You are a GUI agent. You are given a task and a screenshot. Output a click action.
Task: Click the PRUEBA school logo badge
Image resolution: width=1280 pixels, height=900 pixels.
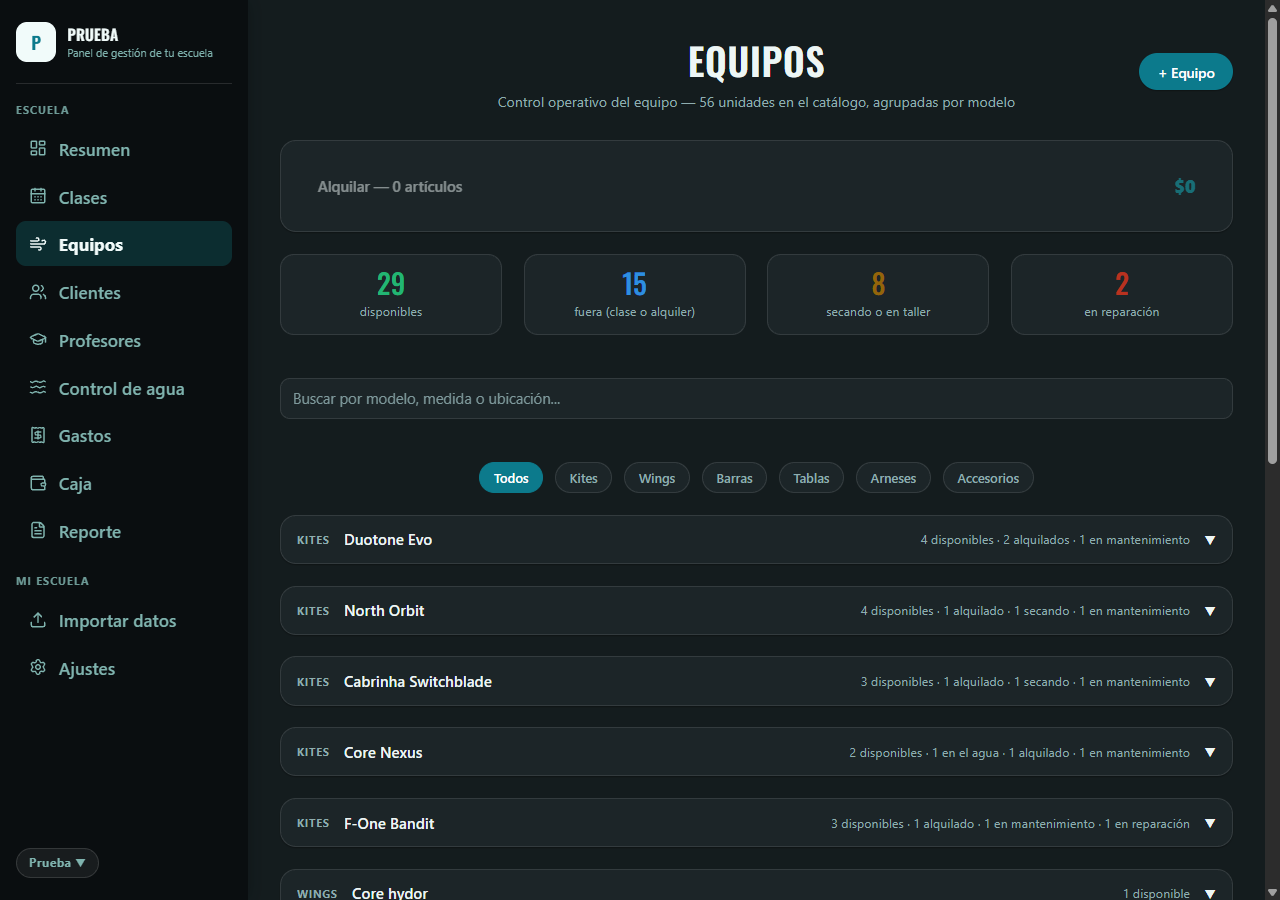(x=36, y=42)
